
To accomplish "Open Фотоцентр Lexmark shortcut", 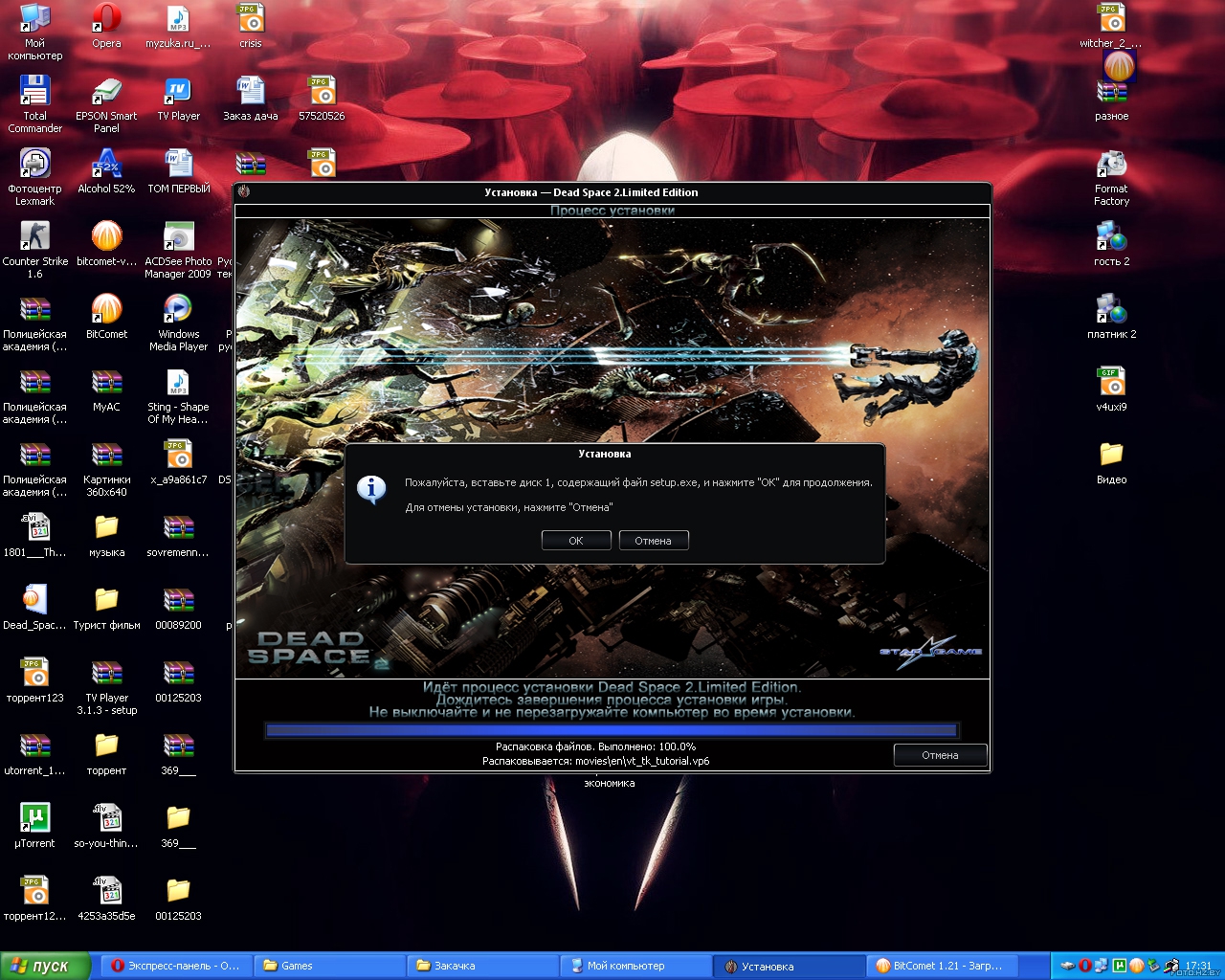I will pos(35,177).
